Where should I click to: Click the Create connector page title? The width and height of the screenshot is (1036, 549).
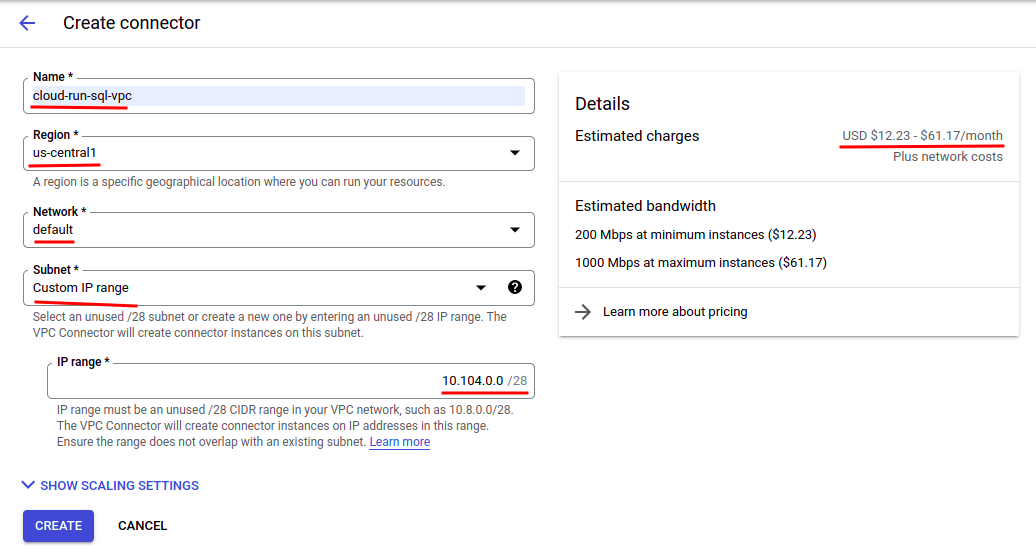pyautogui.click(x=132, y=23)
